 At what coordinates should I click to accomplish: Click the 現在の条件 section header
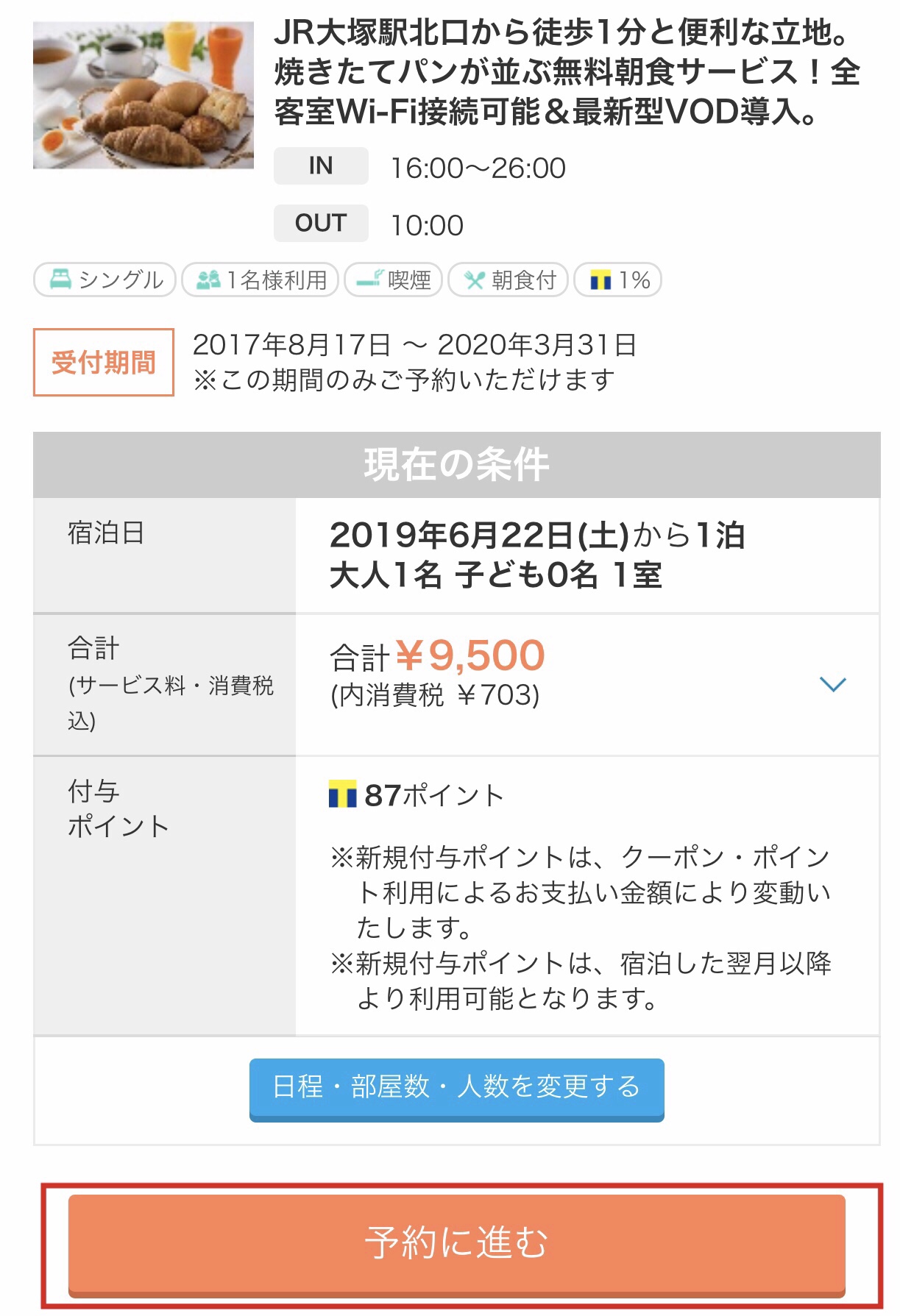pyautogui.click(x=456, y=465)
